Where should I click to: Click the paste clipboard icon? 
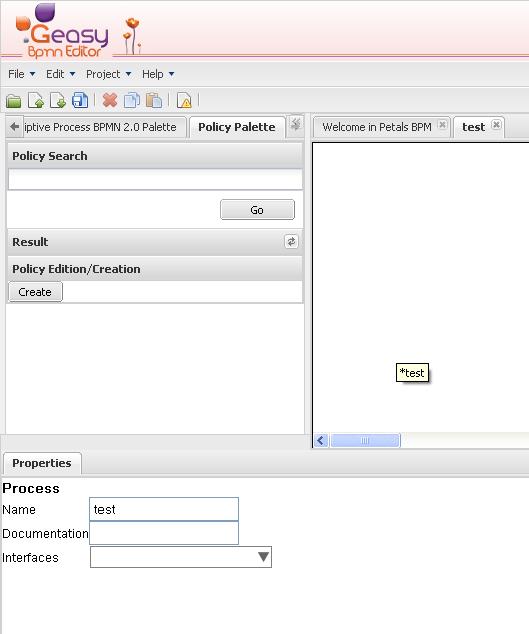pyautogui.click(x=154, y=100)
